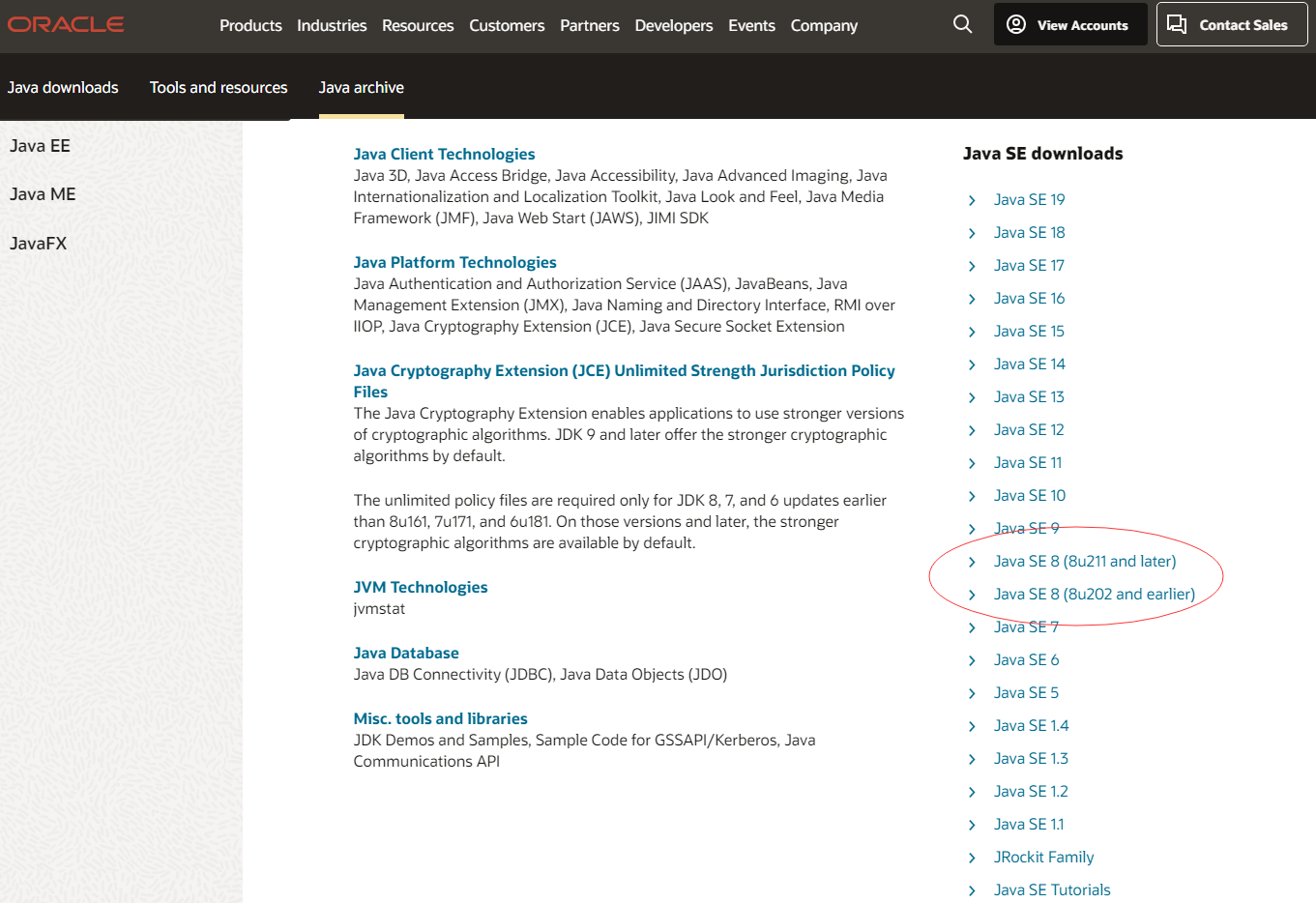Open the Java SE 13 link
The height and width of the screenshot is (903, 1316).
pyautogui.click(x=1029, y=396)
